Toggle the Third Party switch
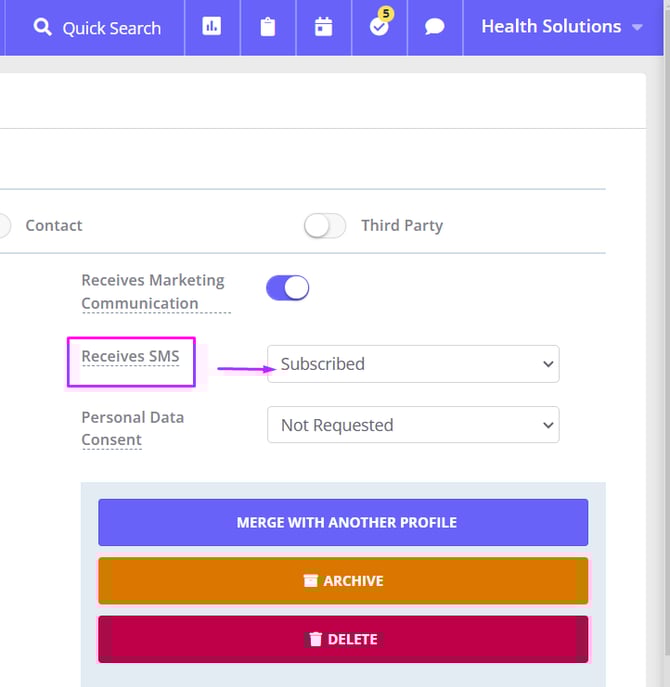 click(325, 225)
